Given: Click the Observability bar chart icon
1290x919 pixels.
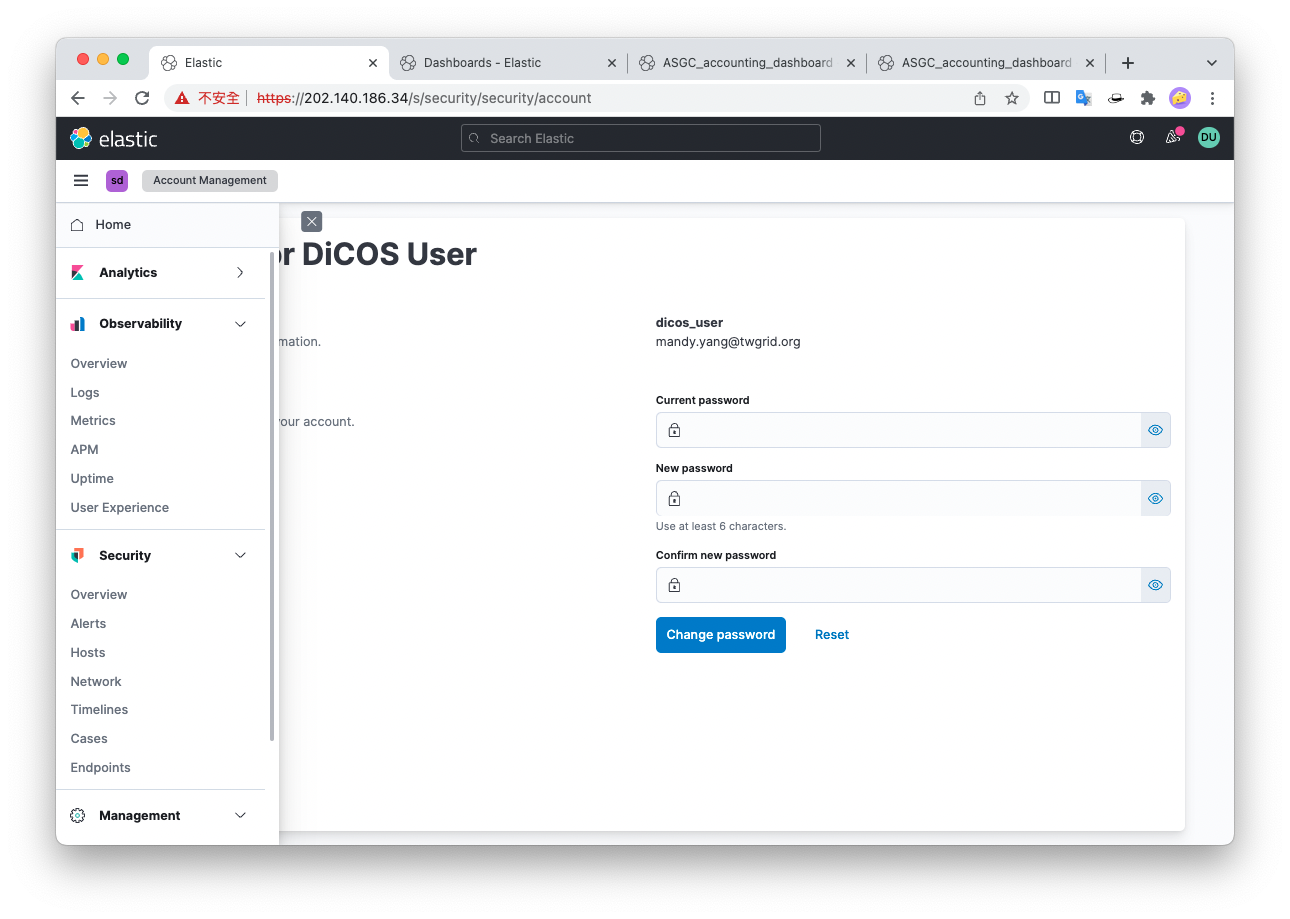Looking at the screenshot, I should 78,324.
